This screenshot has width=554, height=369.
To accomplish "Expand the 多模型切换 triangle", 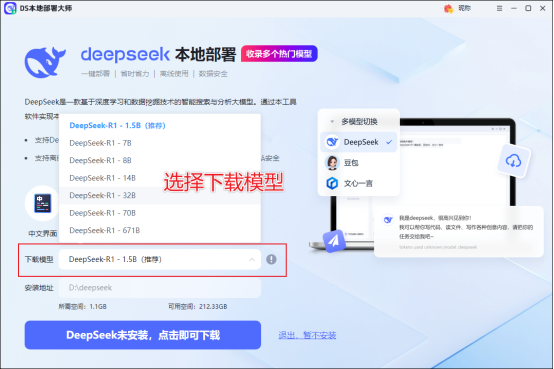I will pyautogui.click(x=332, y=122).
